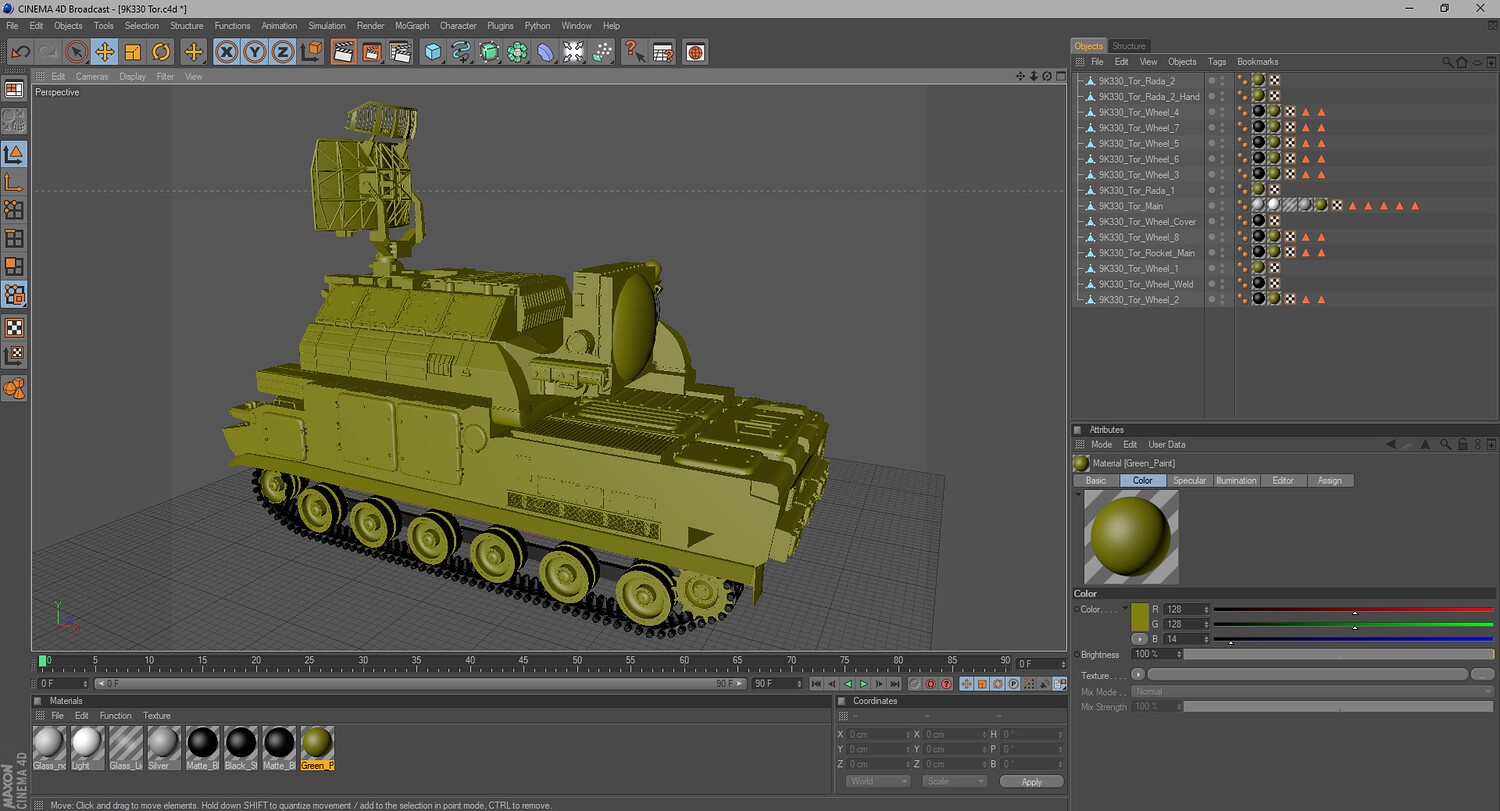Select the Live Selection tool

point(77,52)
